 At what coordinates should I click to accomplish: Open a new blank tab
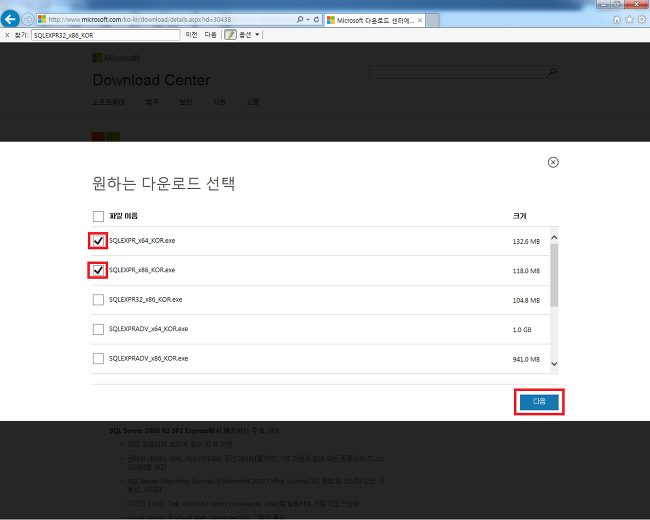pos(432,20)
